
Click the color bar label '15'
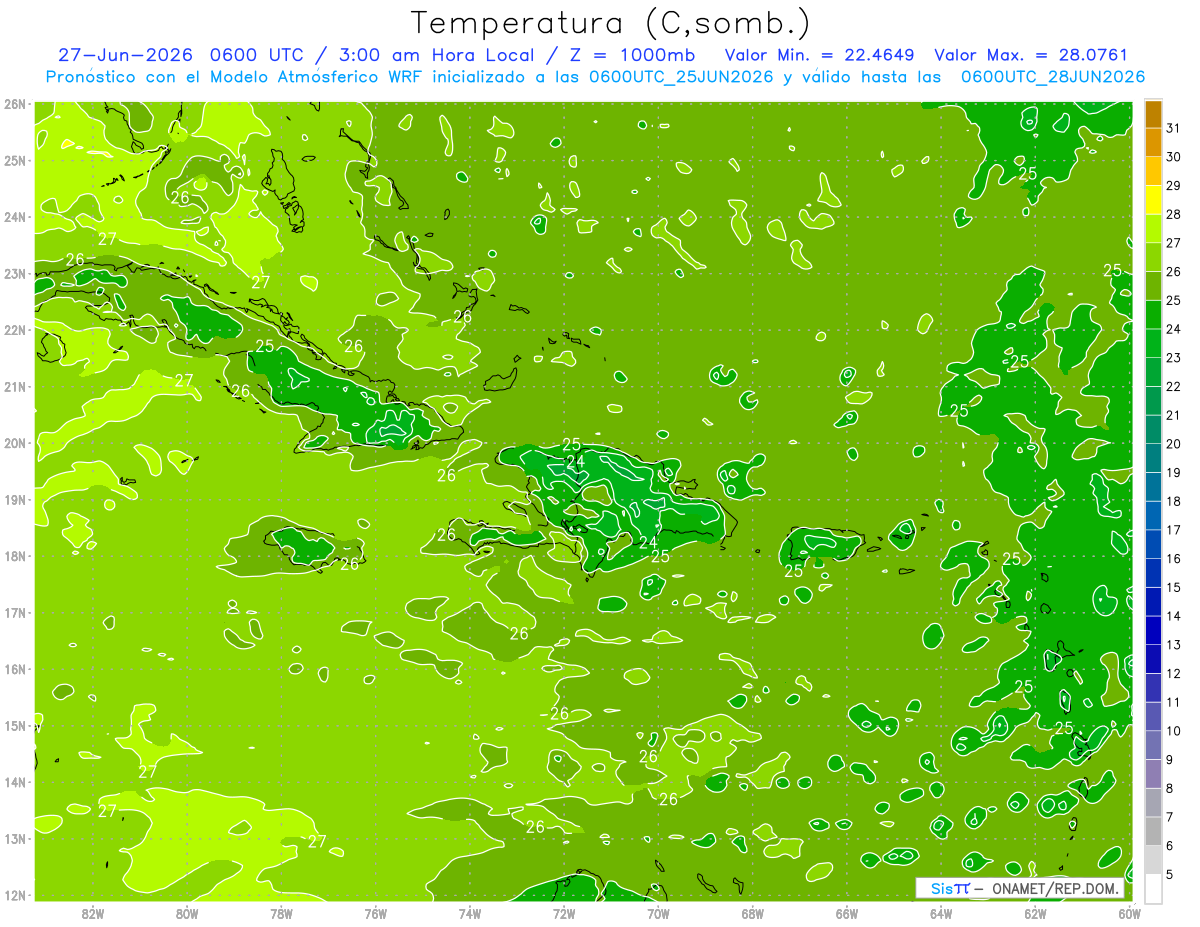(x=1173, y=588)
